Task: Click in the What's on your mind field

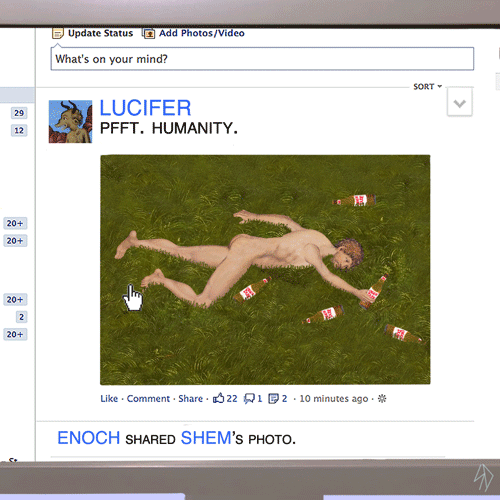Action: tap(262, 59)
